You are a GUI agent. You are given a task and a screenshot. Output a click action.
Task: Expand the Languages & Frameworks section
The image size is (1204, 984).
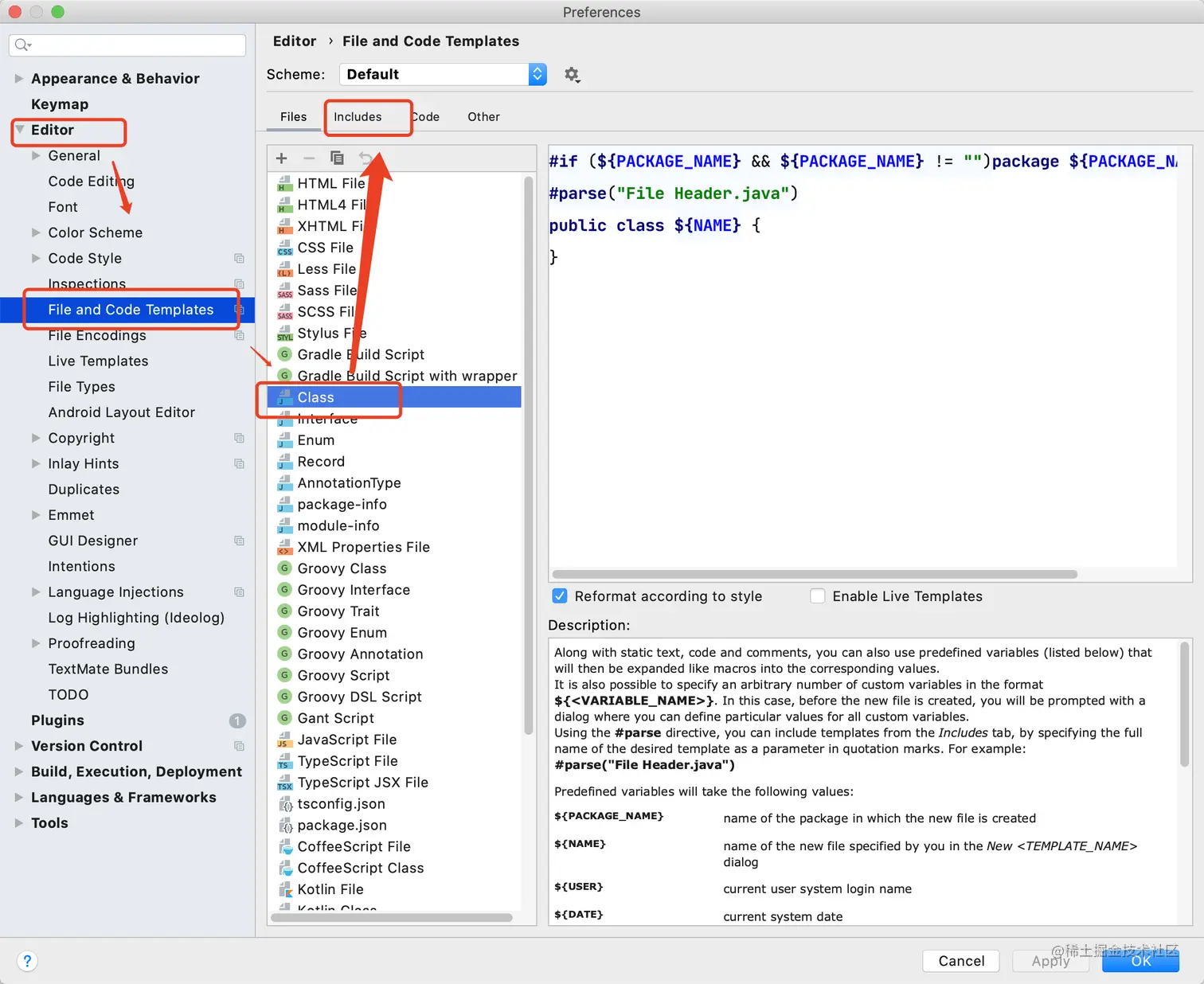coord(19,798)
